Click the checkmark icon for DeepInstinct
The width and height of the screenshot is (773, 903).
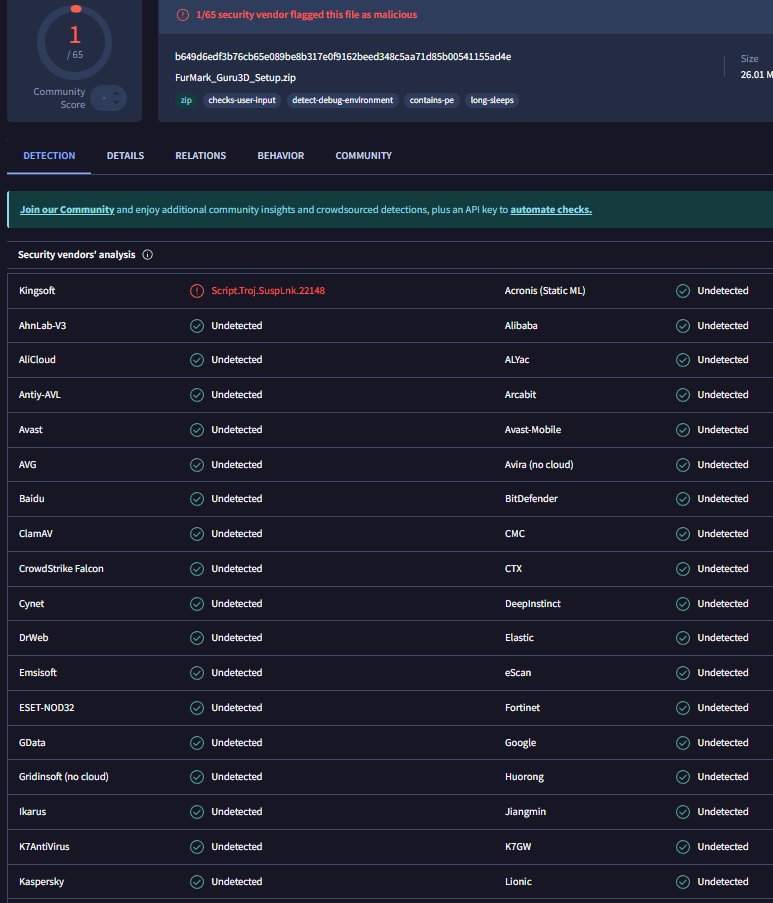(x=683, y=604)
